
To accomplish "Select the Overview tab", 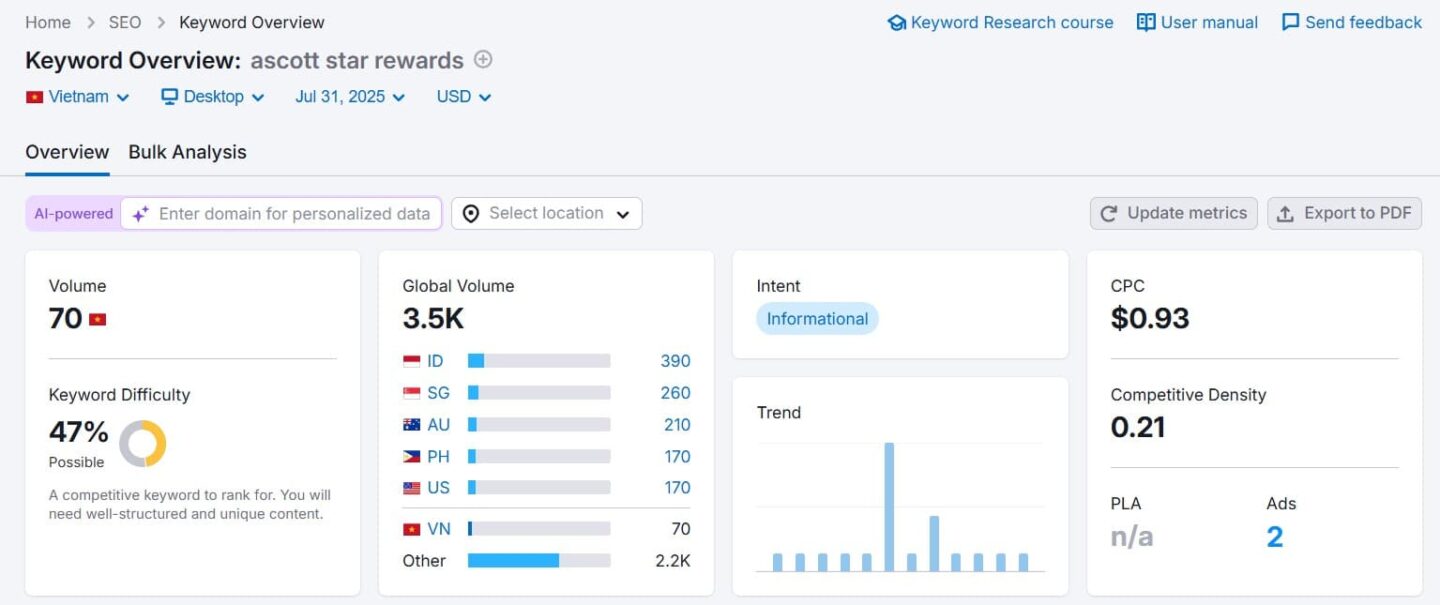I will 67,152.
